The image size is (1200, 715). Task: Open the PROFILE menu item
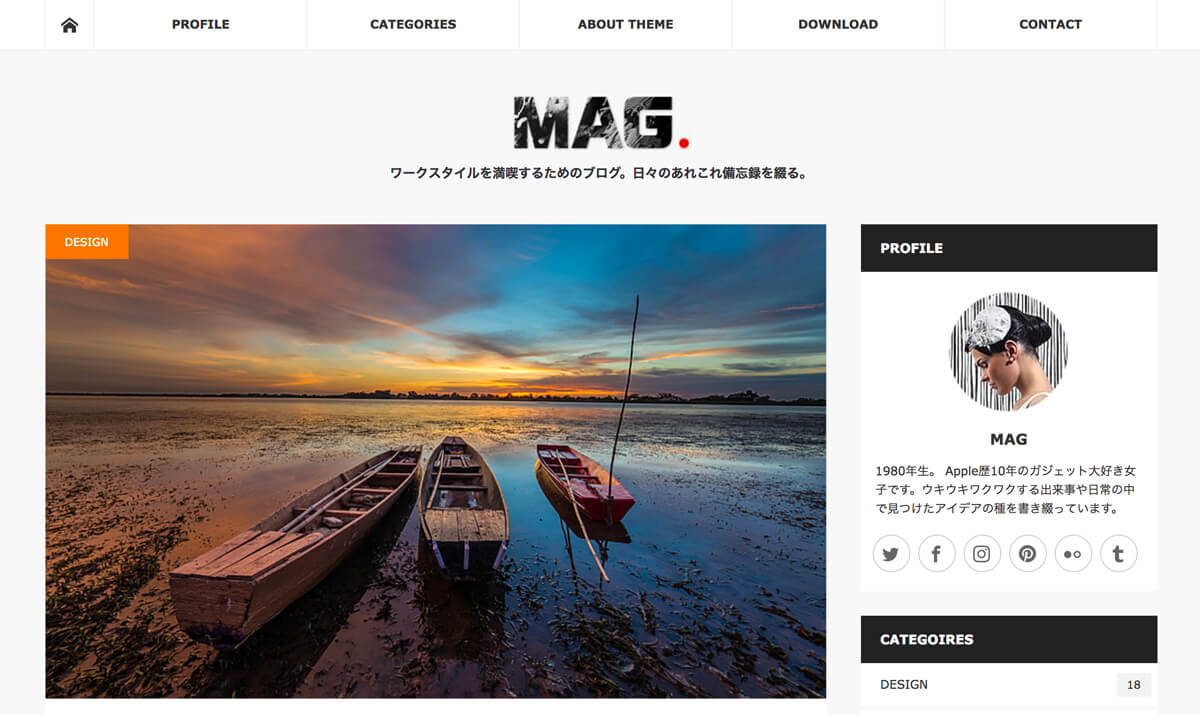200,25
